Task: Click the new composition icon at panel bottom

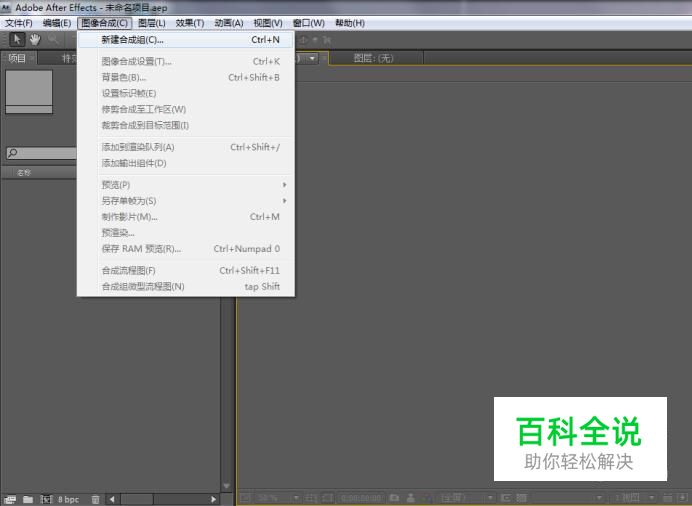Action: click(46, 499)
